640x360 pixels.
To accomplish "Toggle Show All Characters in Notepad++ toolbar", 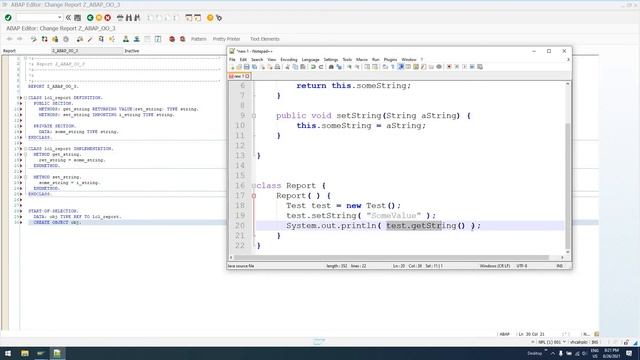I will pos(393,67).
